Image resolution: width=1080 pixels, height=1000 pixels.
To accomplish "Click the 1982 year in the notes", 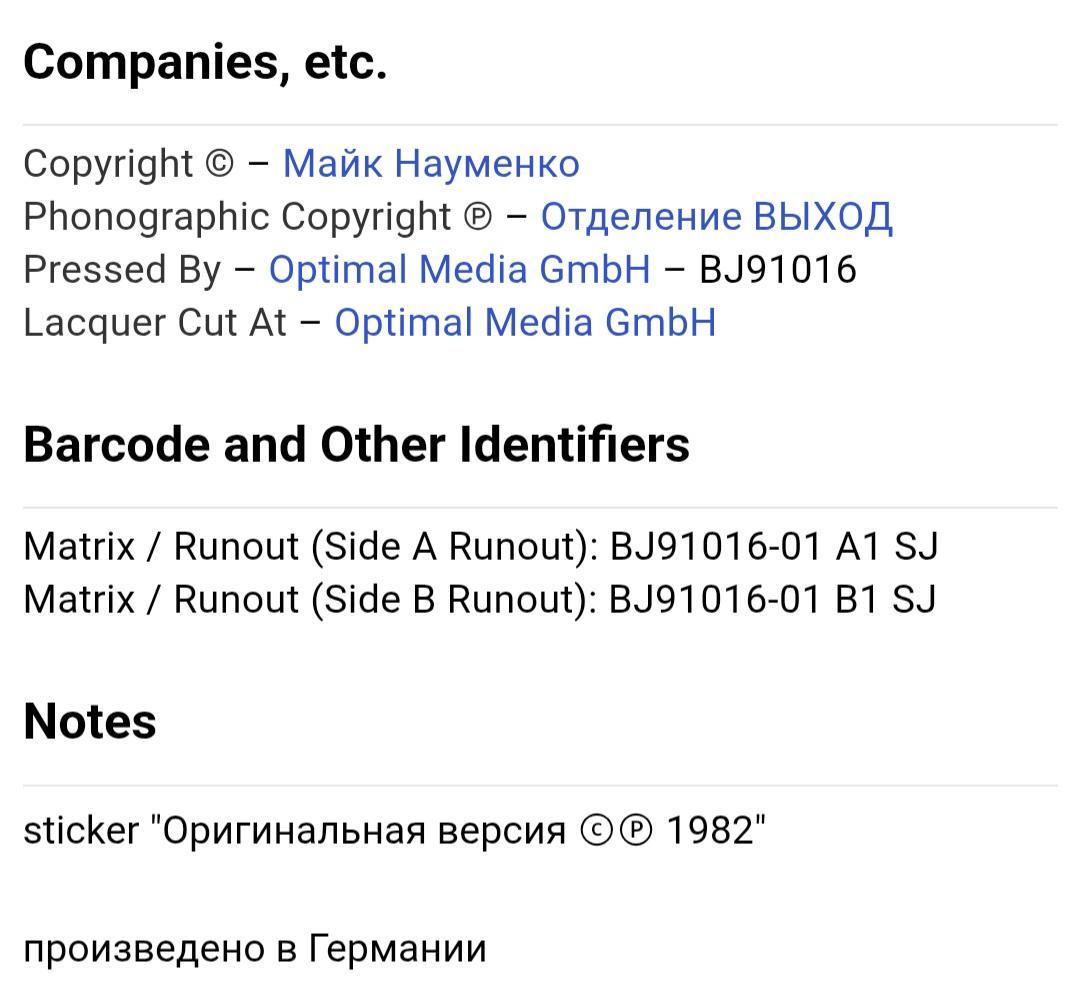I will 711,831.
